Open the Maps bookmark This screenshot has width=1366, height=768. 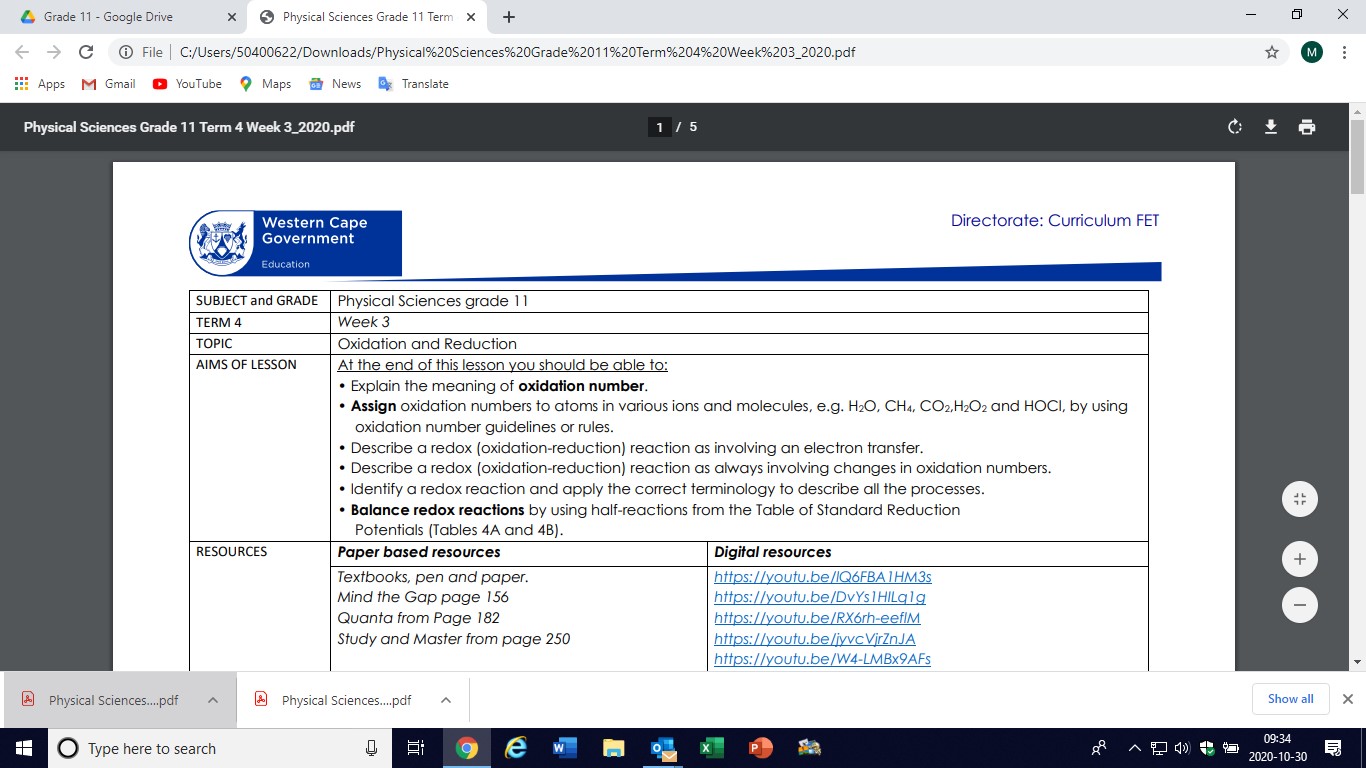(x=265, y=84)
